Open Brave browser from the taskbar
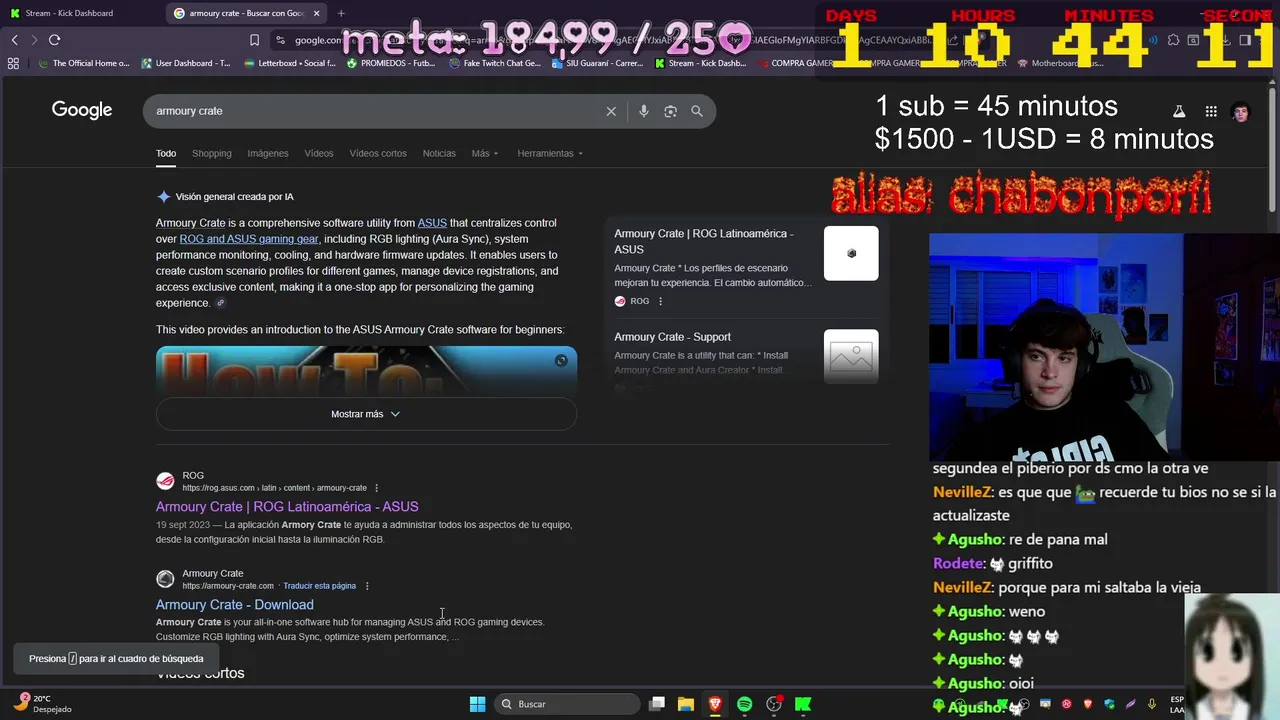This screenshot has width=1280, height=720. (715, 704)
